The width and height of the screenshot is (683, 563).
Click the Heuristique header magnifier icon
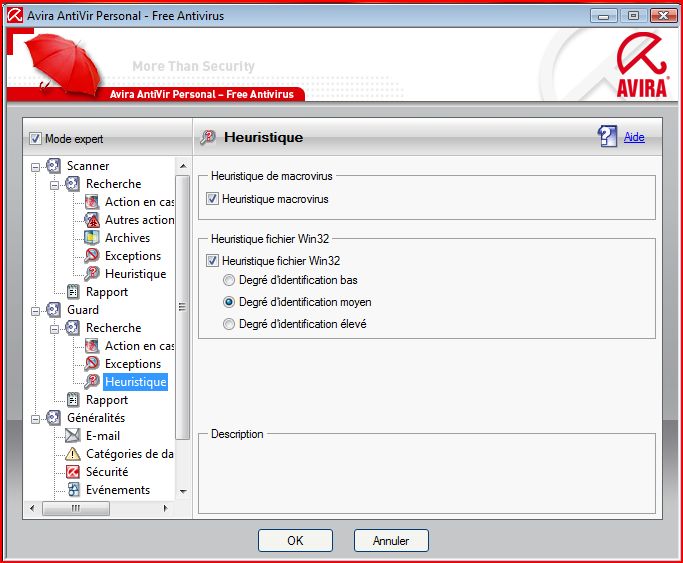pyautogui.click(x=208, y=137)
